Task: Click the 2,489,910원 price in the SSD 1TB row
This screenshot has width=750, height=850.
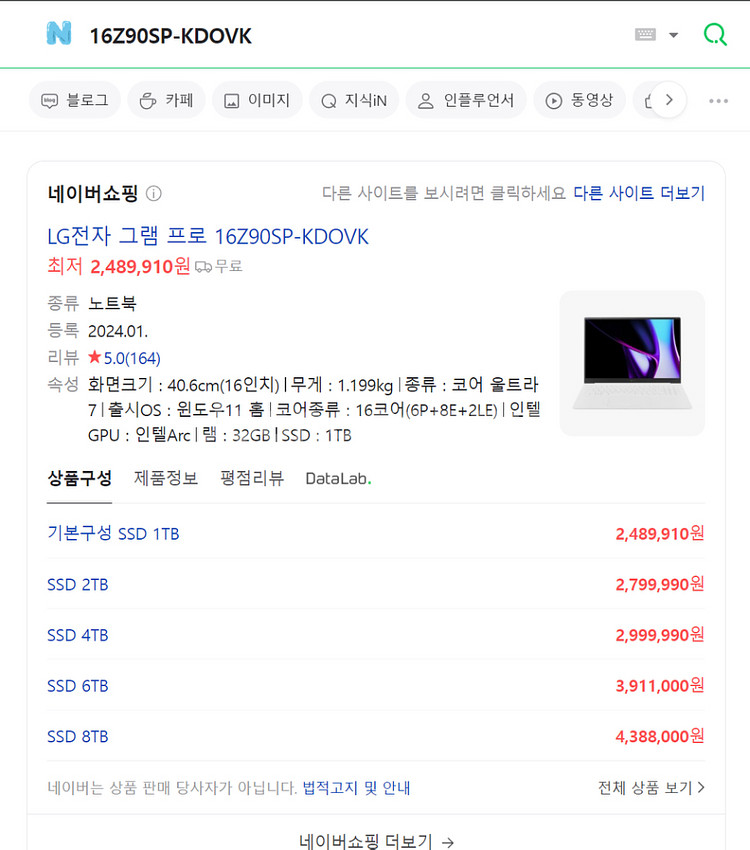Action: [660, 533]
